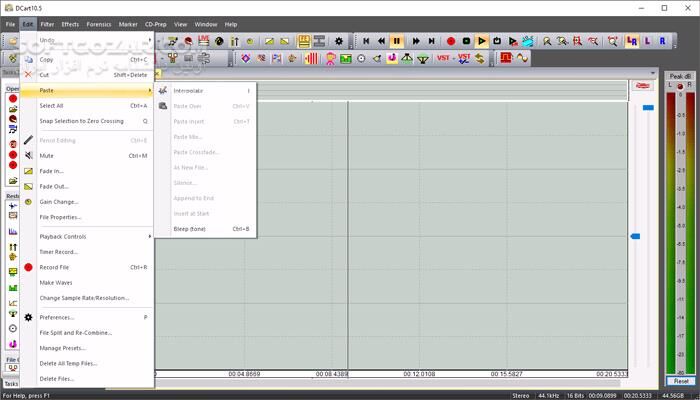Click the red Record button in toolbar
The width and height of the screenshot is (700, 400).
[x=451, y=41]
